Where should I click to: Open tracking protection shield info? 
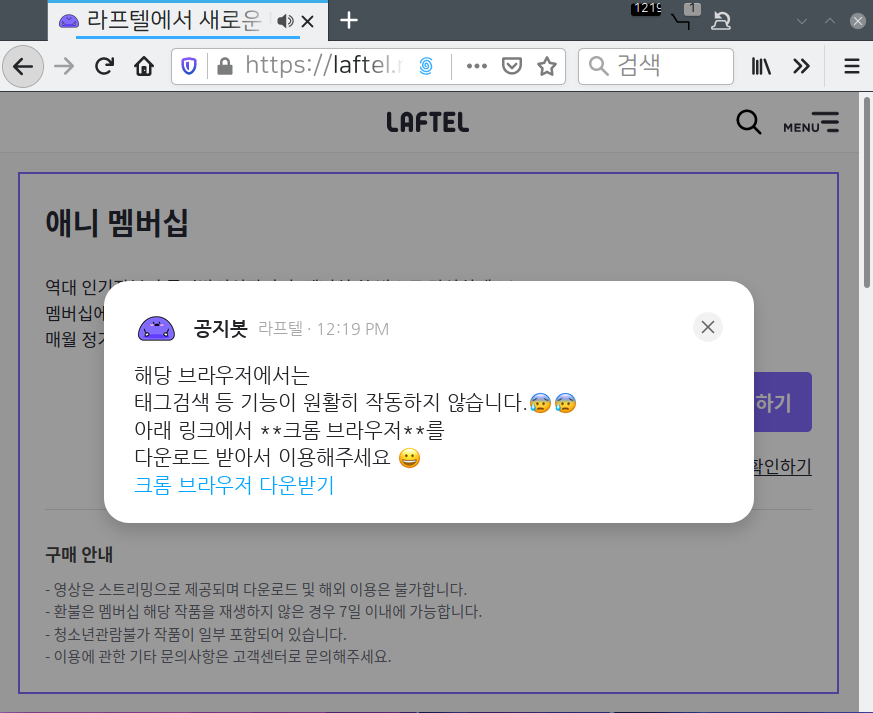pos(189,67)
